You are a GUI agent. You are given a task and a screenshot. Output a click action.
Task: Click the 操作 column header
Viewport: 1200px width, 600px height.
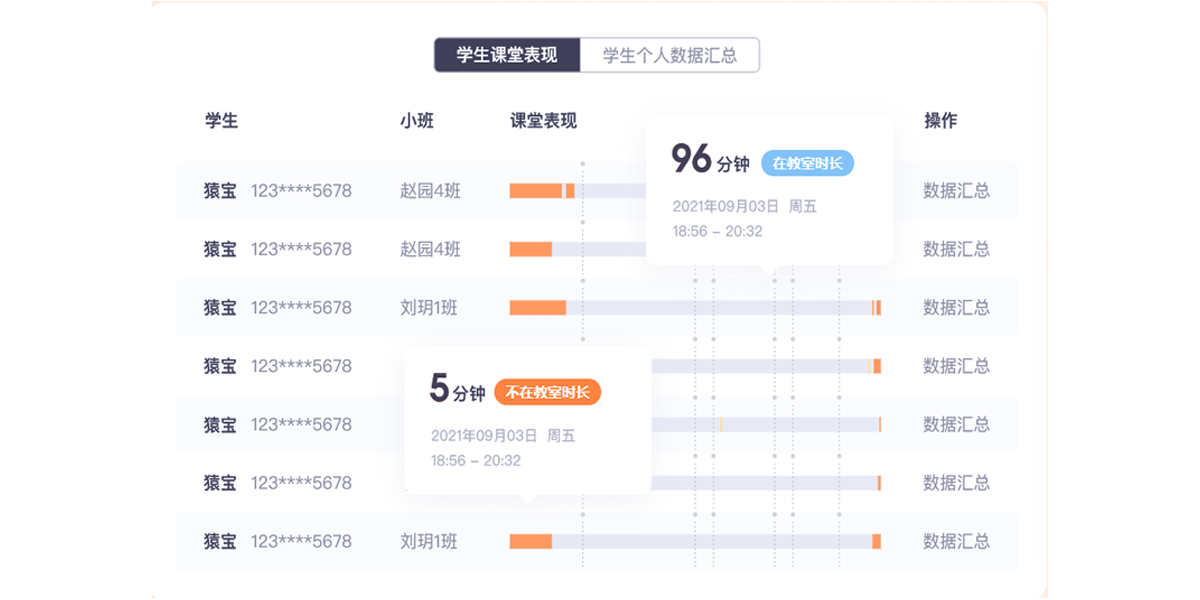(x=940, y=121)
